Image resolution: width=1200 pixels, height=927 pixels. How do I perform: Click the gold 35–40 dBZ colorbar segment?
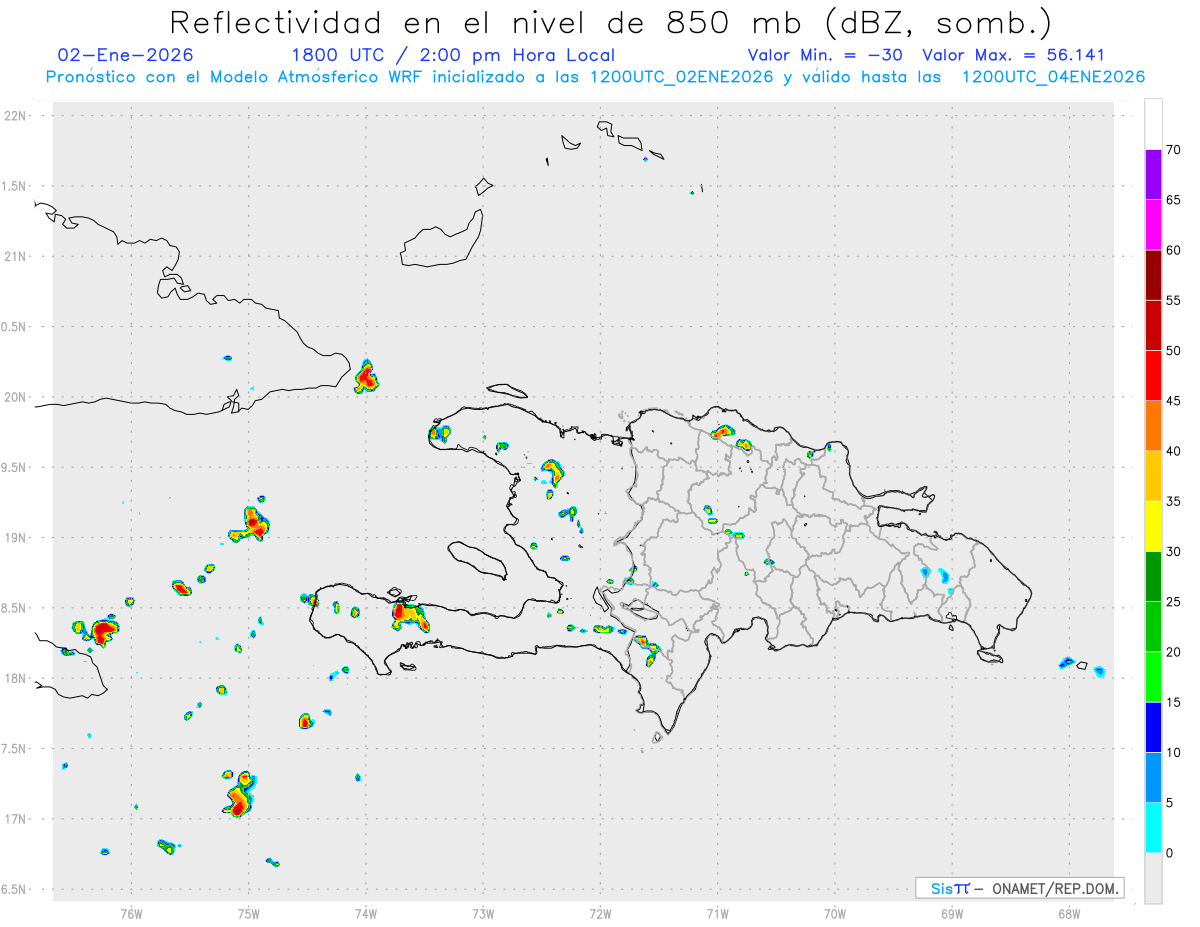1153,476
